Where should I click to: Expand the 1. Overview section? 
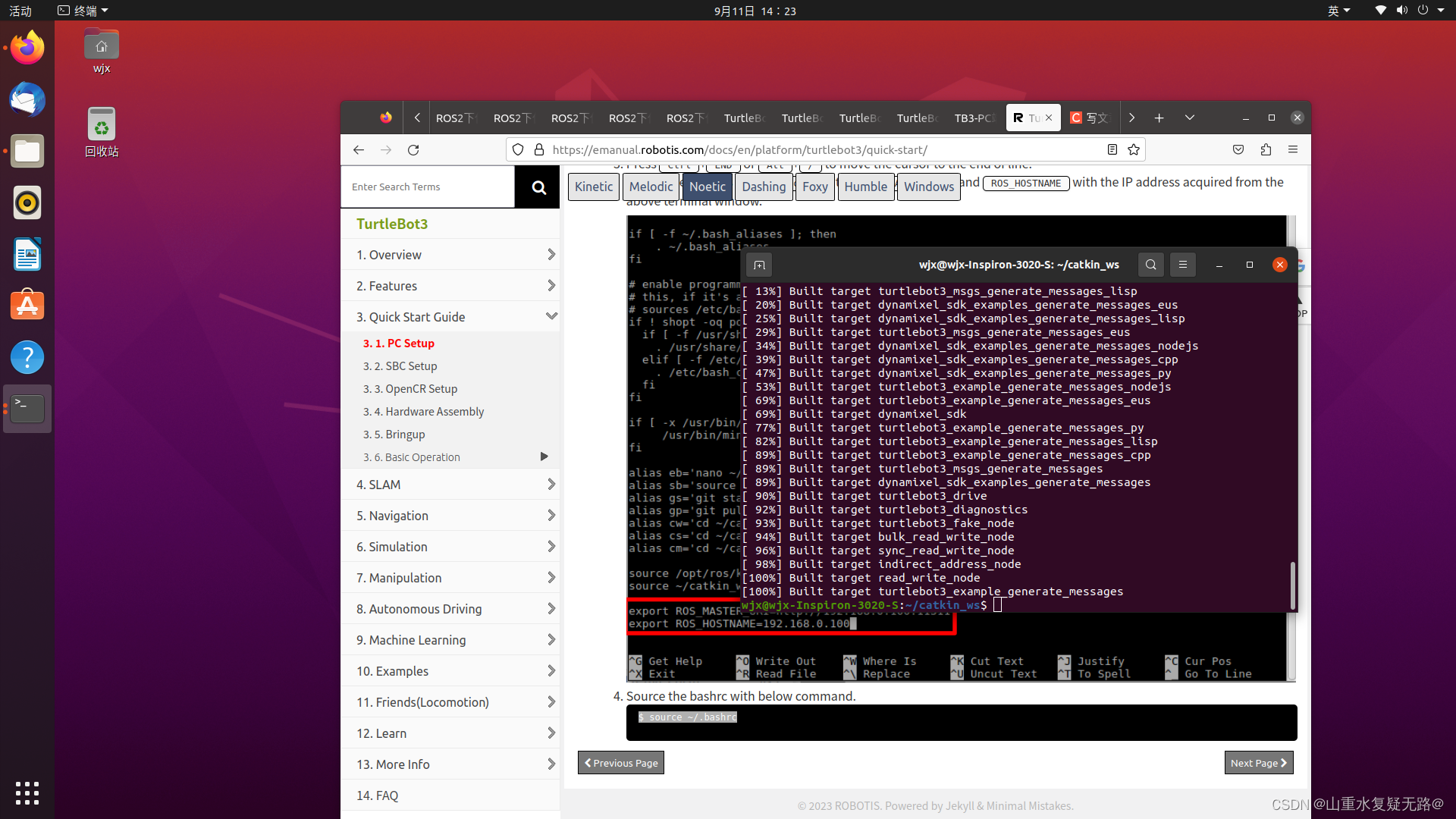tap(551, 255)
